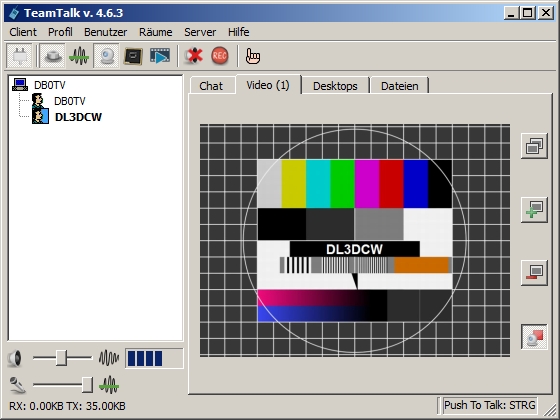560x420 pixels.
Task: Click the speaker icon
Action: pos(15,358)
